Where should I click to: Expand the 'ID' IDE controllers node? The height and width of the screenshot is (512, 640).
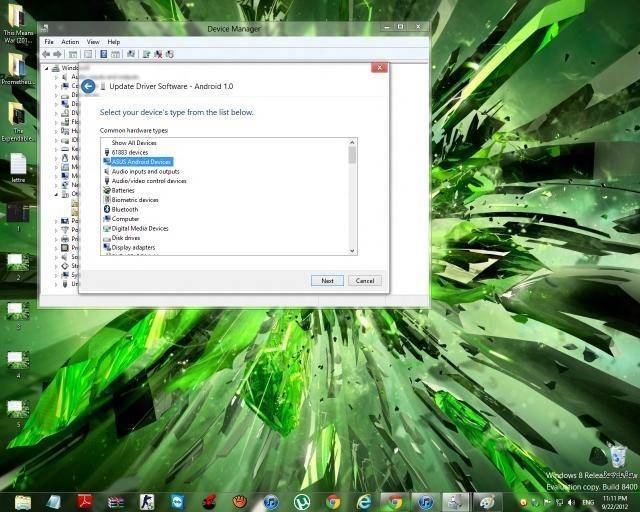point(56,140)
